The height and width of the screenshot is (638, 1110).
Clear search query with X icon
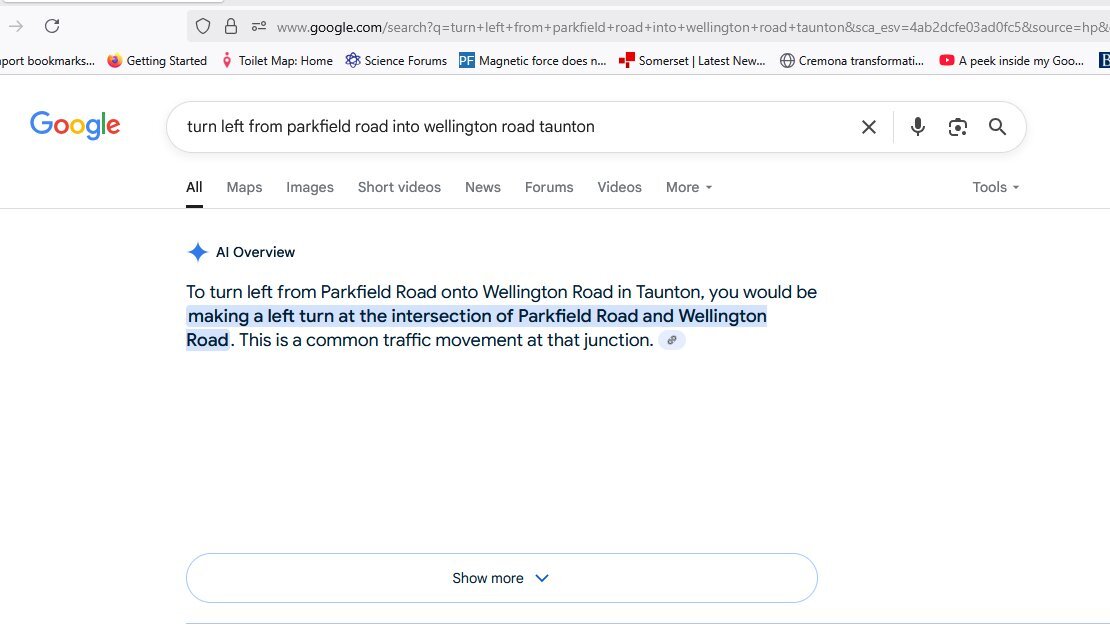(x=869, y=127)
